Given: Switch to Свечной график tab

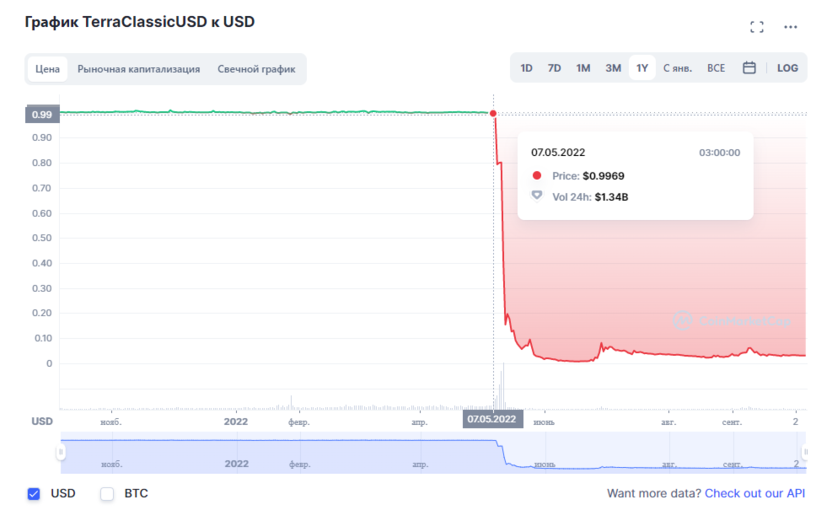Looking at the screenshot, I should (256, 69).
